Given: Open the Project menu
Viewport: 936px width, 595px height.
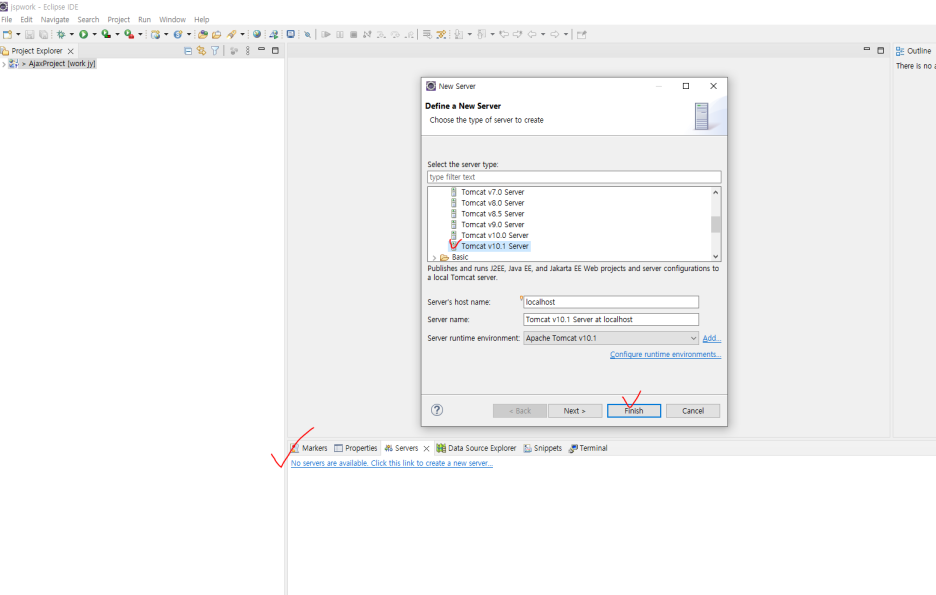Looking at the screenshot, I should pos(119,20).
